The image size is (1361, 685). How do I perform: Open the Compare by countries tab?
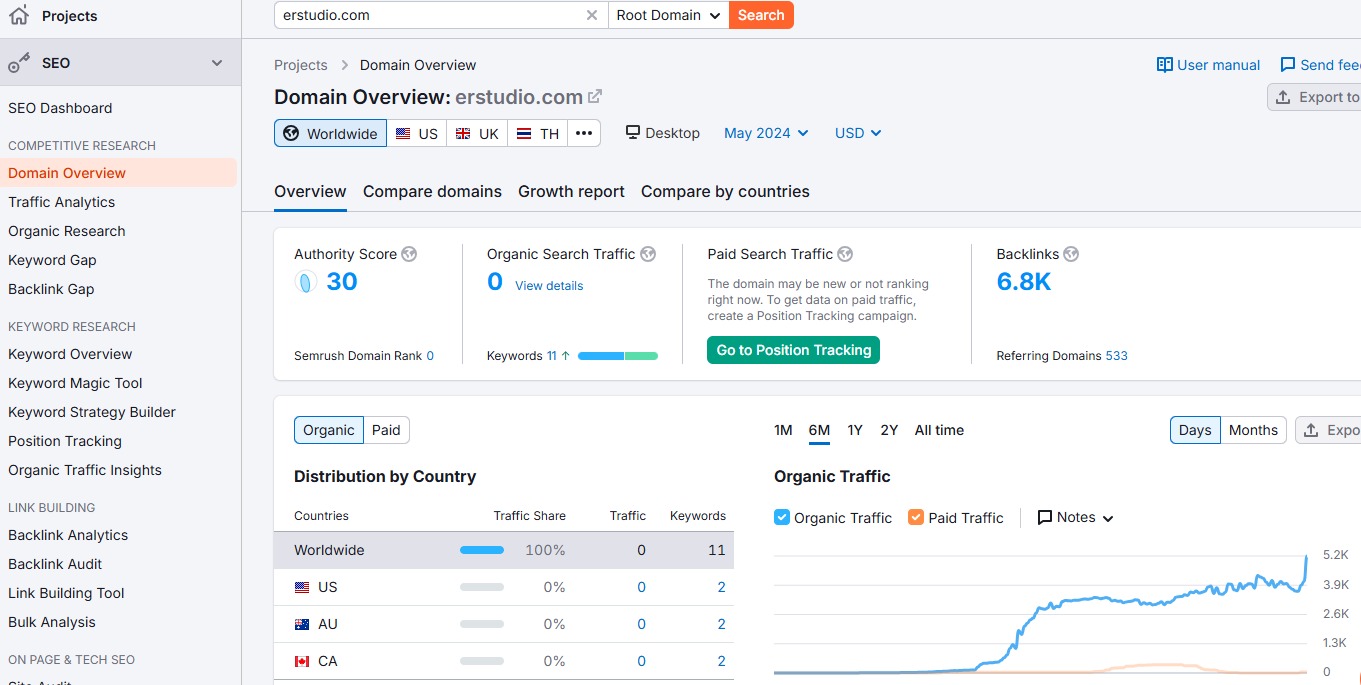(725, 192)
